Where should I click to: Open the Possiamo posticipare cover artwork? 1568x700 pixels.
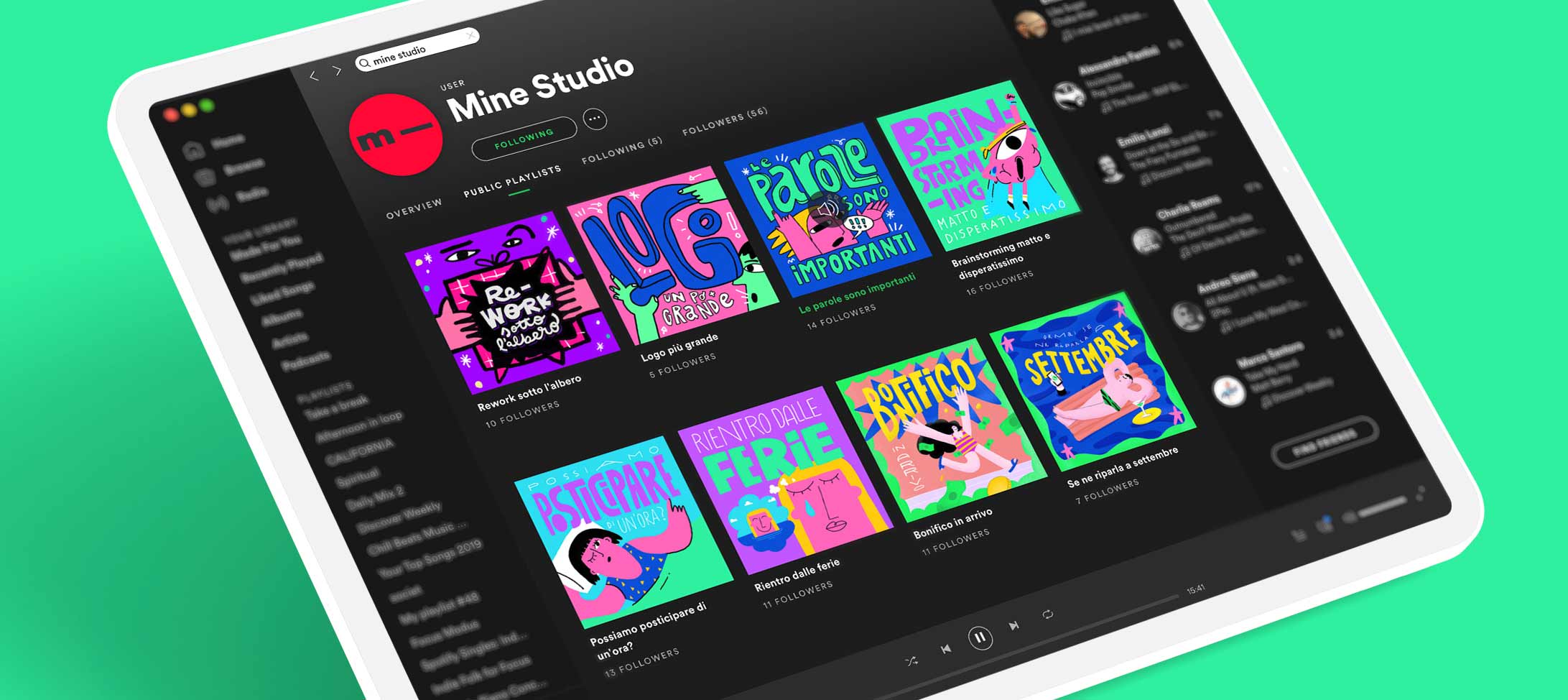(x=623, y=532)
